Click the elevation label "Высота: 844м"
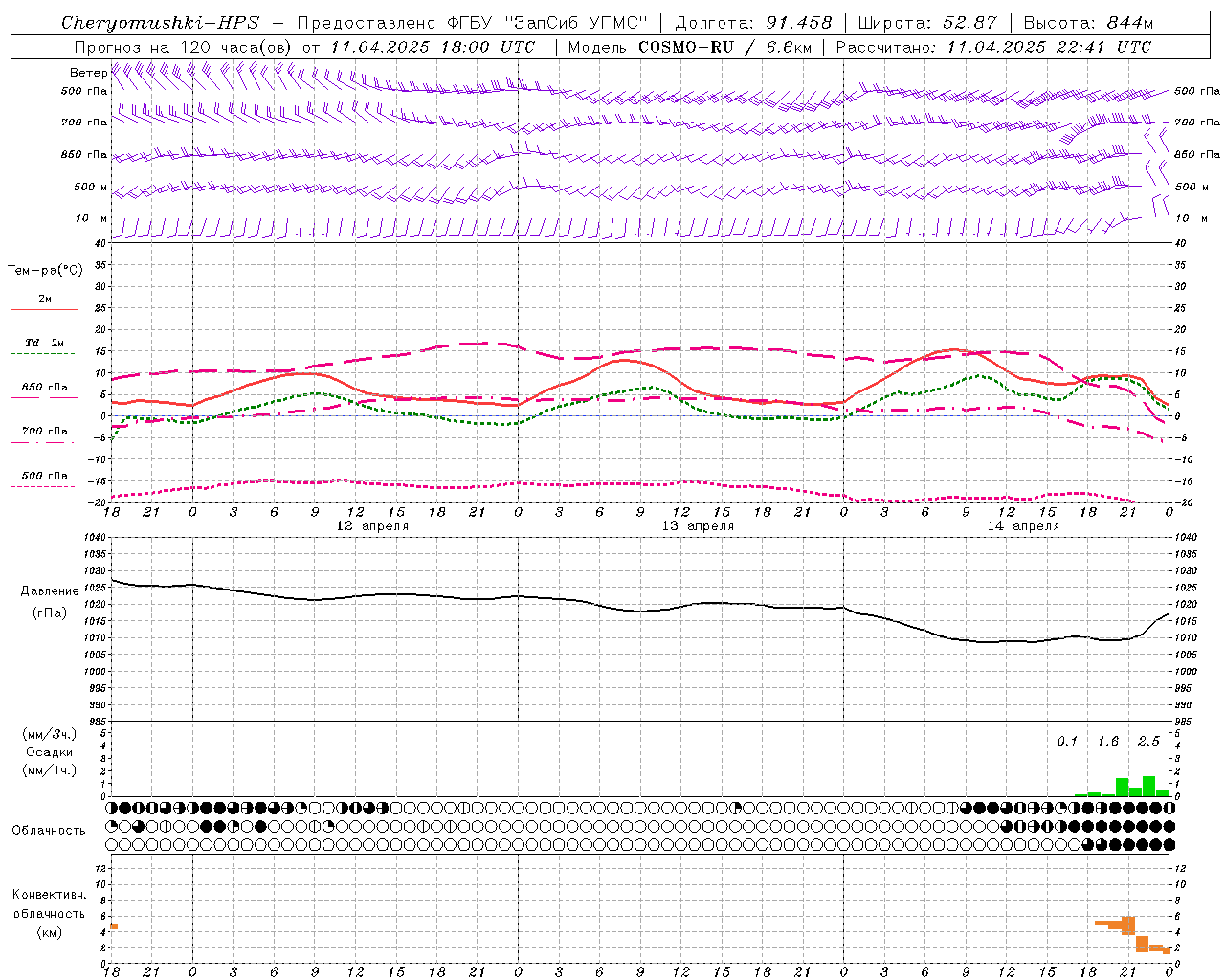Screen dimensions: 1225x980 1088,23
